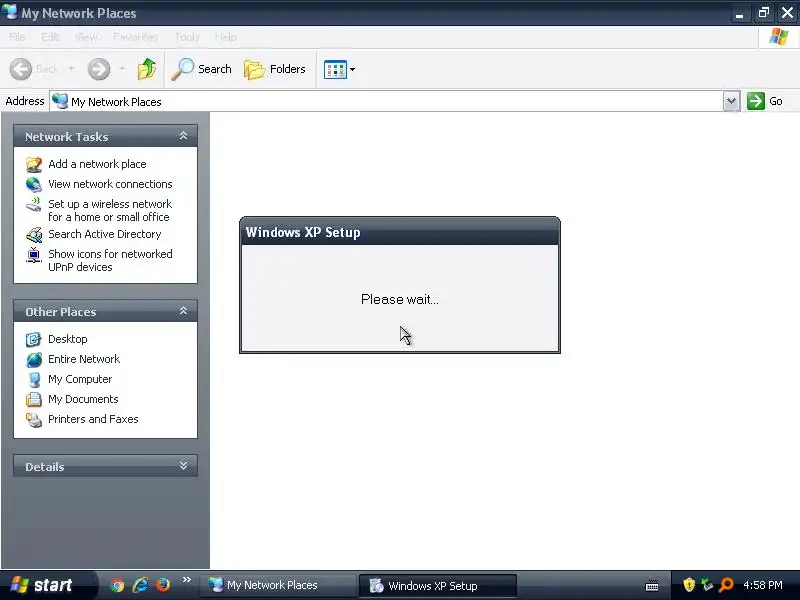Image resolution: width=800 pixels, height=600 pixels.
Task: Open the Address bar dropdown
Action: (x=731, y=101)
